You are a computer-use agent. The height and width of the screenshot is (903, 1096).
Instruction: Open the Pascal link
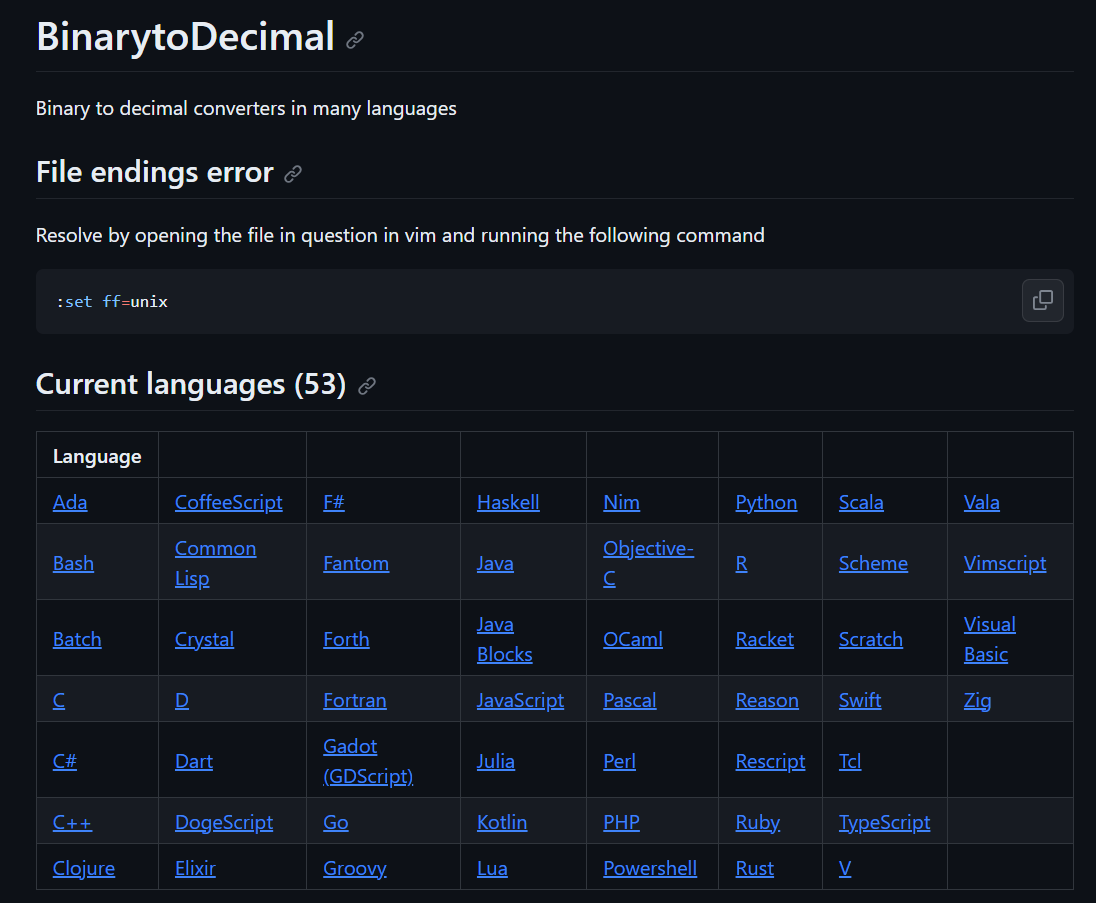pyautogui.click(x=630, y=700)
